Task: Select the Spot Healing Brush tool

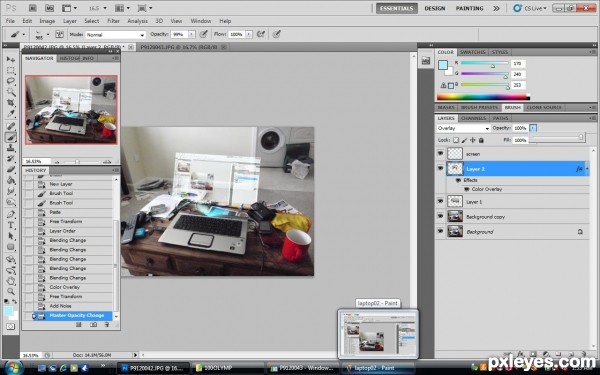Action: pyautogui.click(x=11, y=126)
